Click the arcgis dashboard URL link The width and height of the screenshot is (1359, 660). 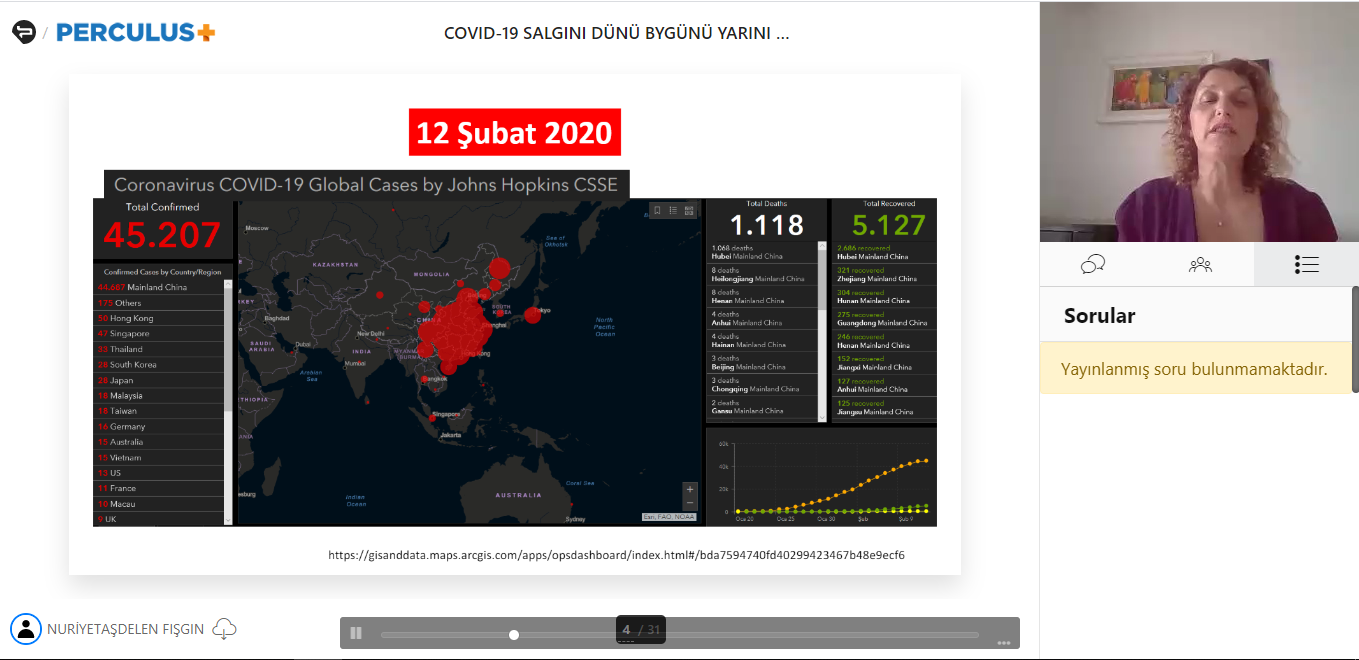point(616,554)
